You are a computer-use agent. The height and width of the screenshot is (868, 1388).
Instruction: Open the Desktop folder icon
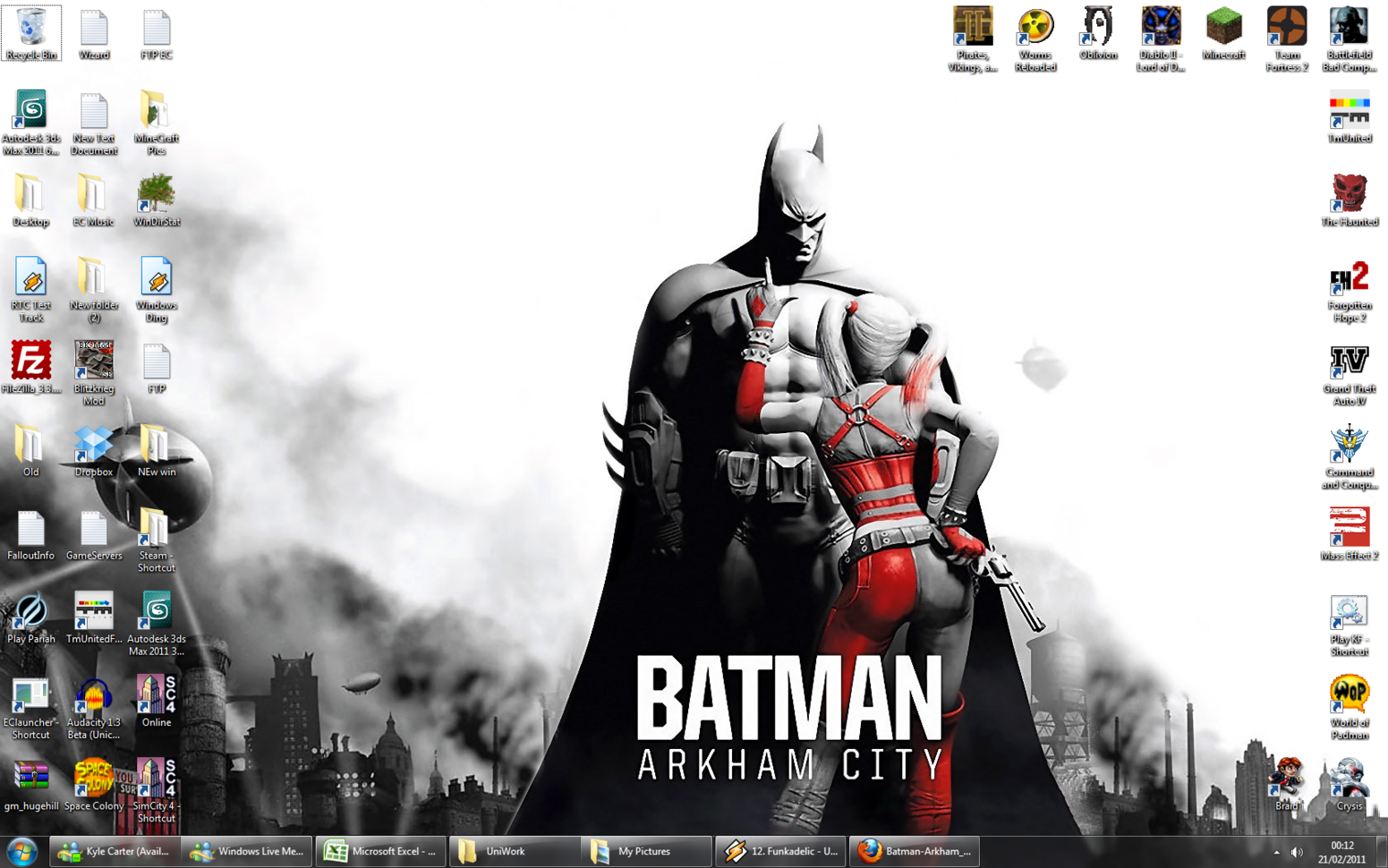click(31, 200)
